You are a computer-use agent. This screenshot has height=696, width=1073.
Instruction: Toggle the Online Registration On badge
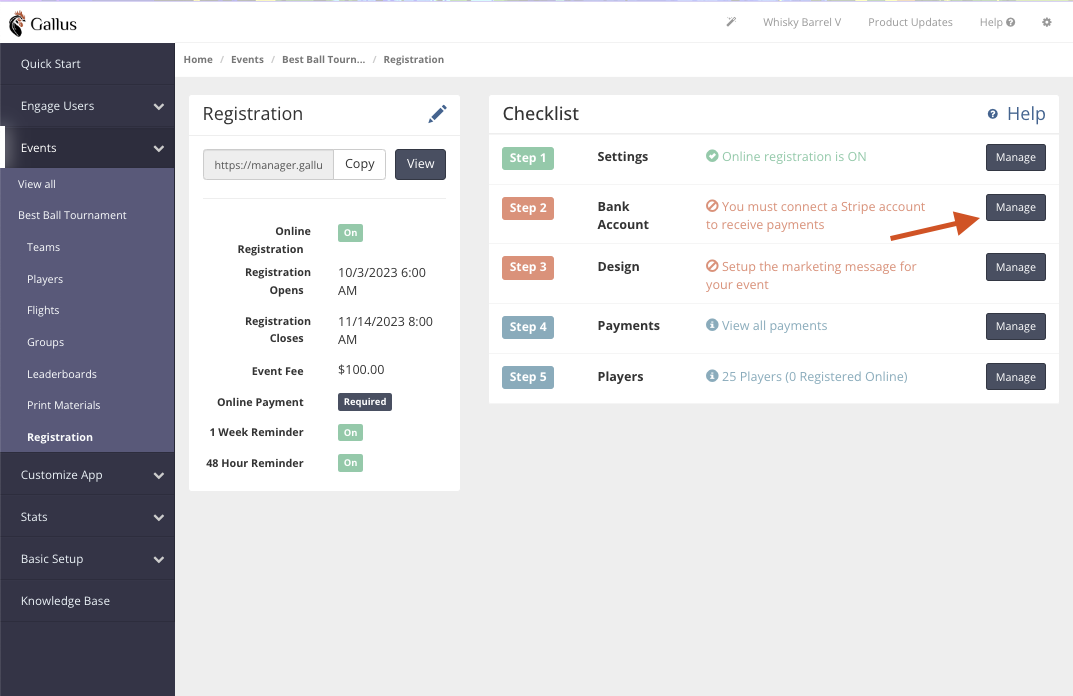(x=350, y=232)
